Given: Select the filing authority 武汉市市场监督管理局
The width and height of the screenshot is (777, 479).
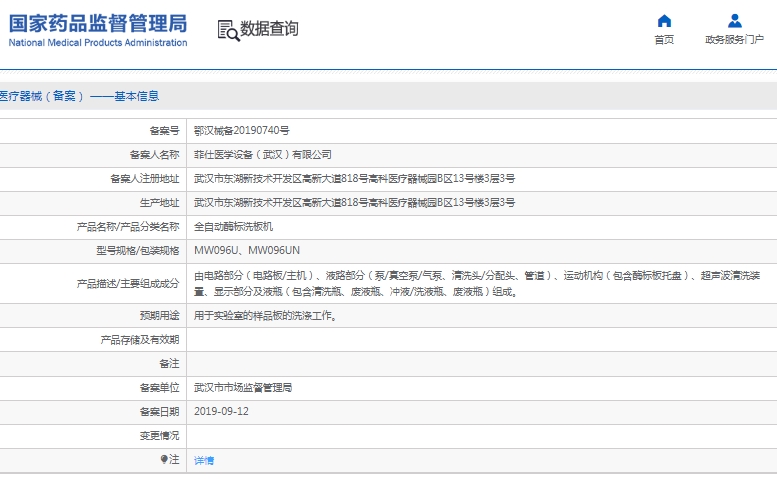Looking at the screenshot, I should (x=243, y=387).
